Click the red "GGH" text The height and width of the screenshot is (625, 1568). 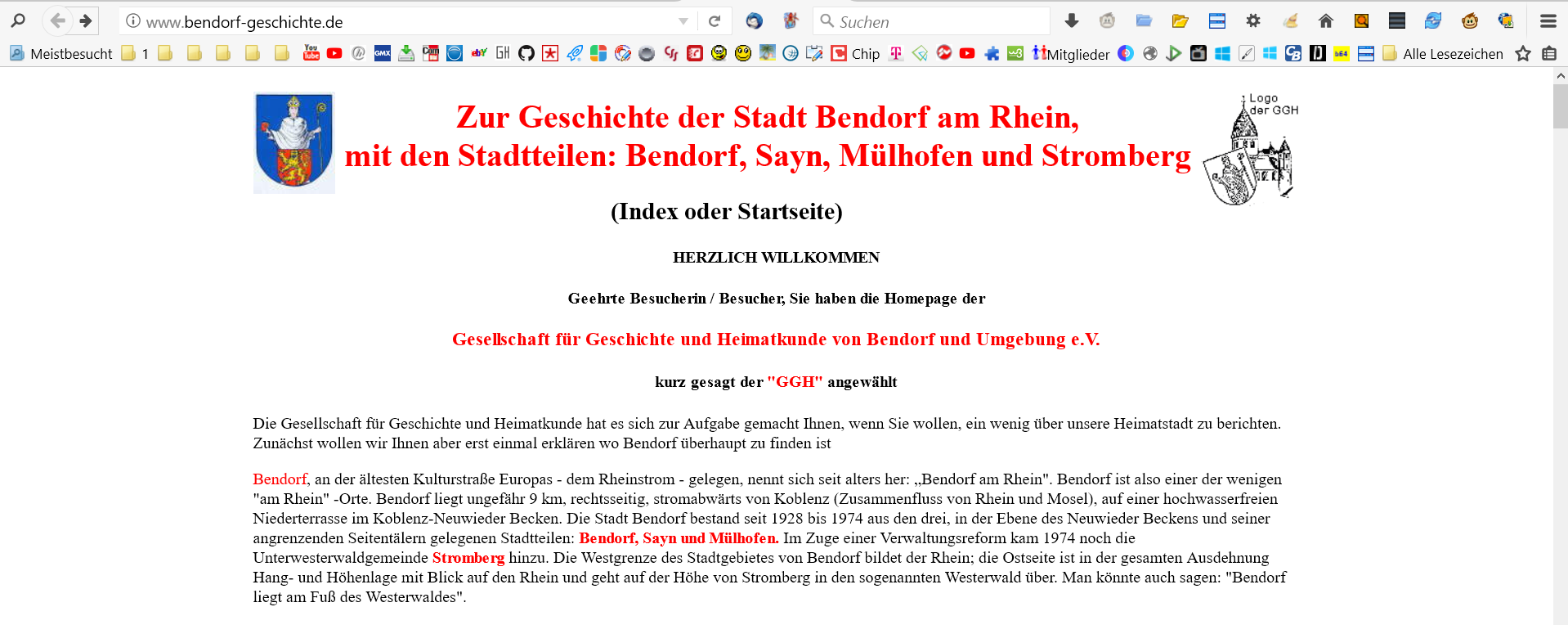click(795, 381)
